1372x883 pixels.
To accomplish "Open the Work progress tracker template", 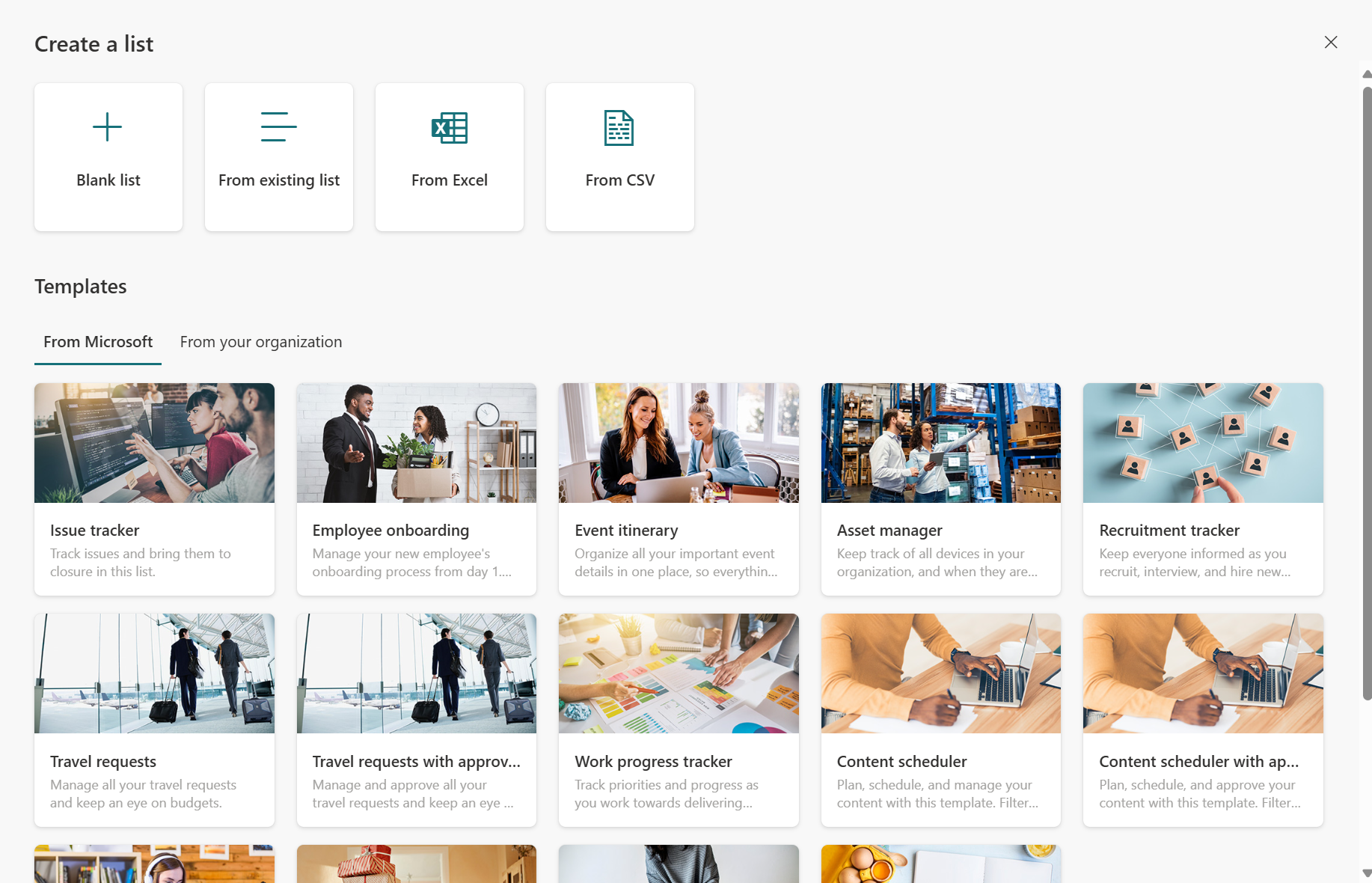I will 678,720.
